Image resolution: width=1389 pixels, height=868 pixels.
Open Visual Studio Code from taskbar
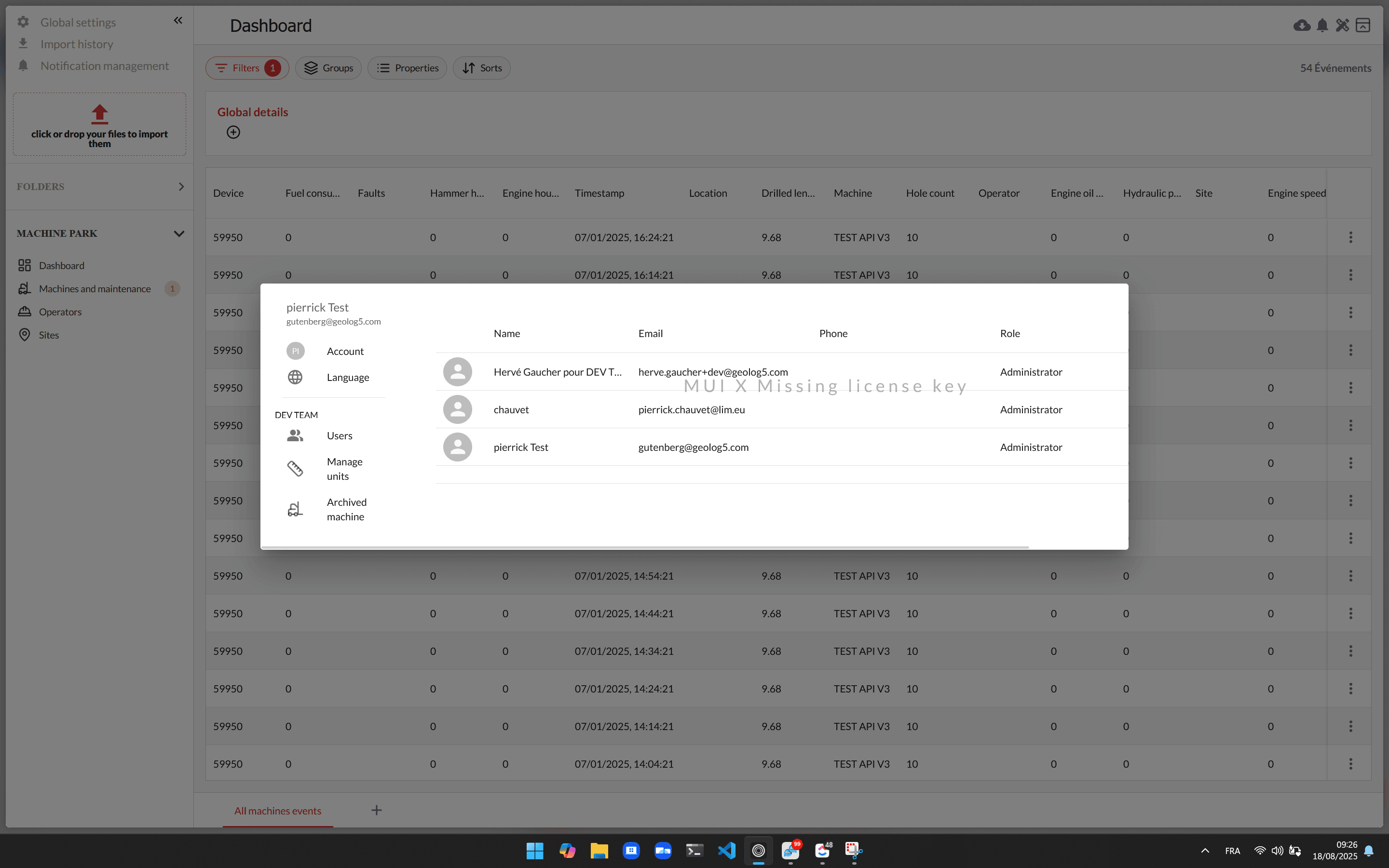pyautogui.click(x=727, y=850)
